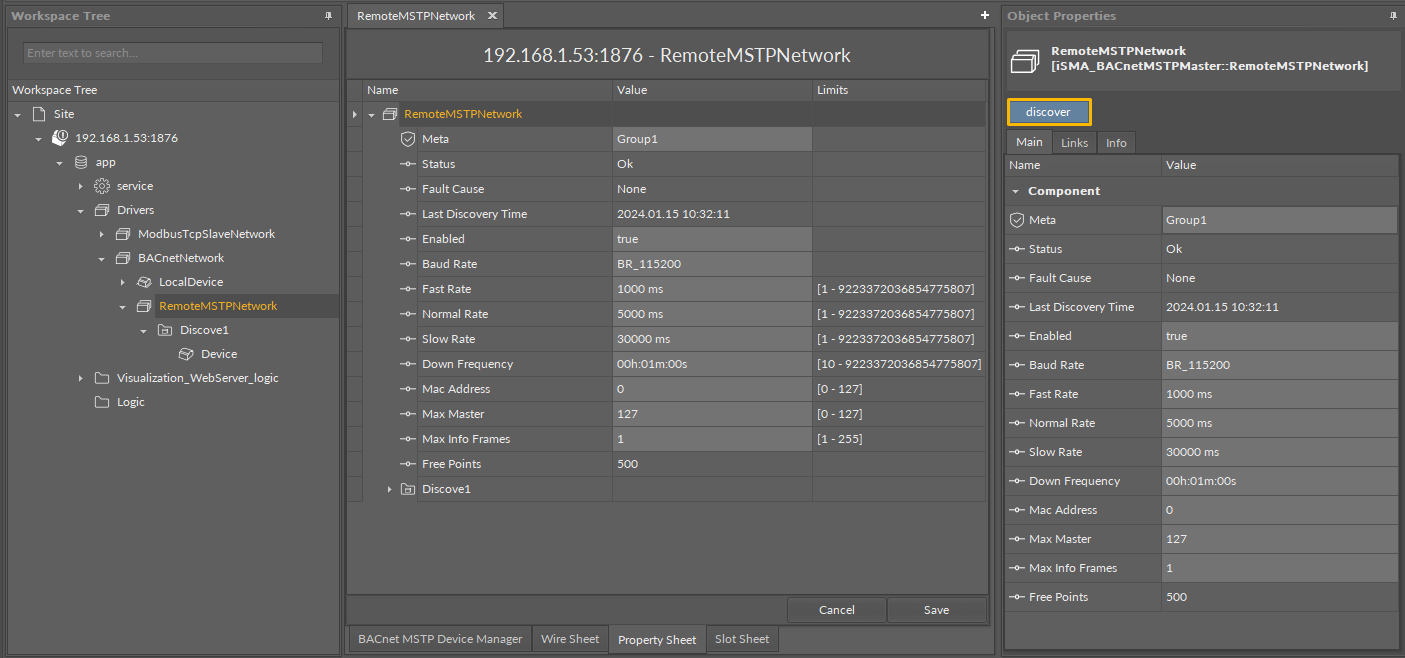Switch to the Wire Sheet tab
The height and width of the screenshot is (658, 1405).
[570, 639]
